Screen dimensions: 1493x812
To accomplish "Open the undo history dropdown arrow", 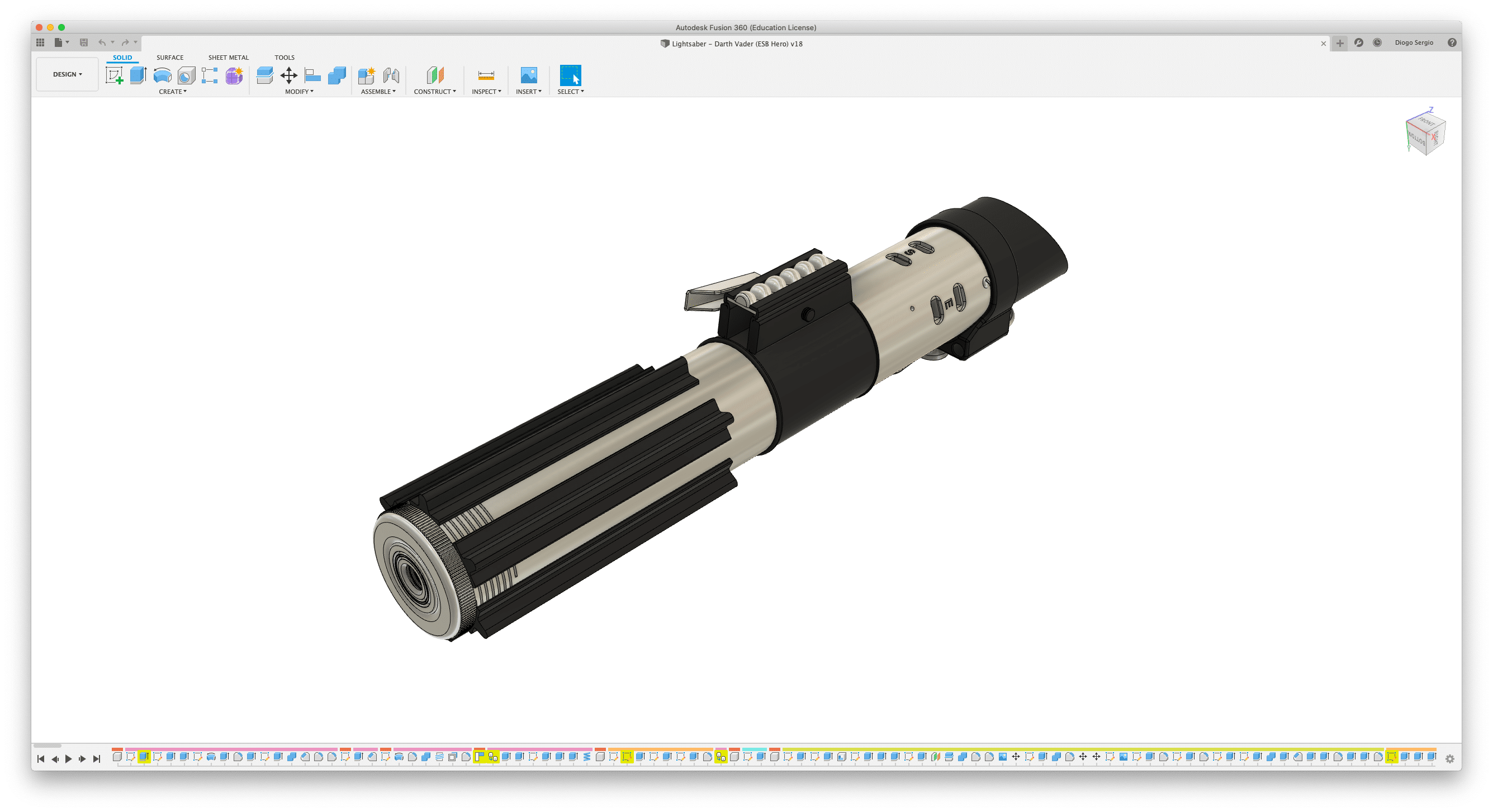I will click(x=112, y=42).
